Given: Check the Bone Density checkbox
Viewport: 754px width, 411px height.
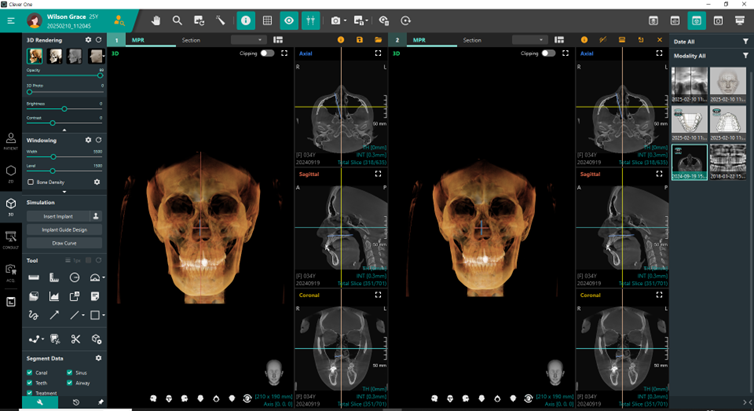Looking at the screenshot, I should 30,182.
